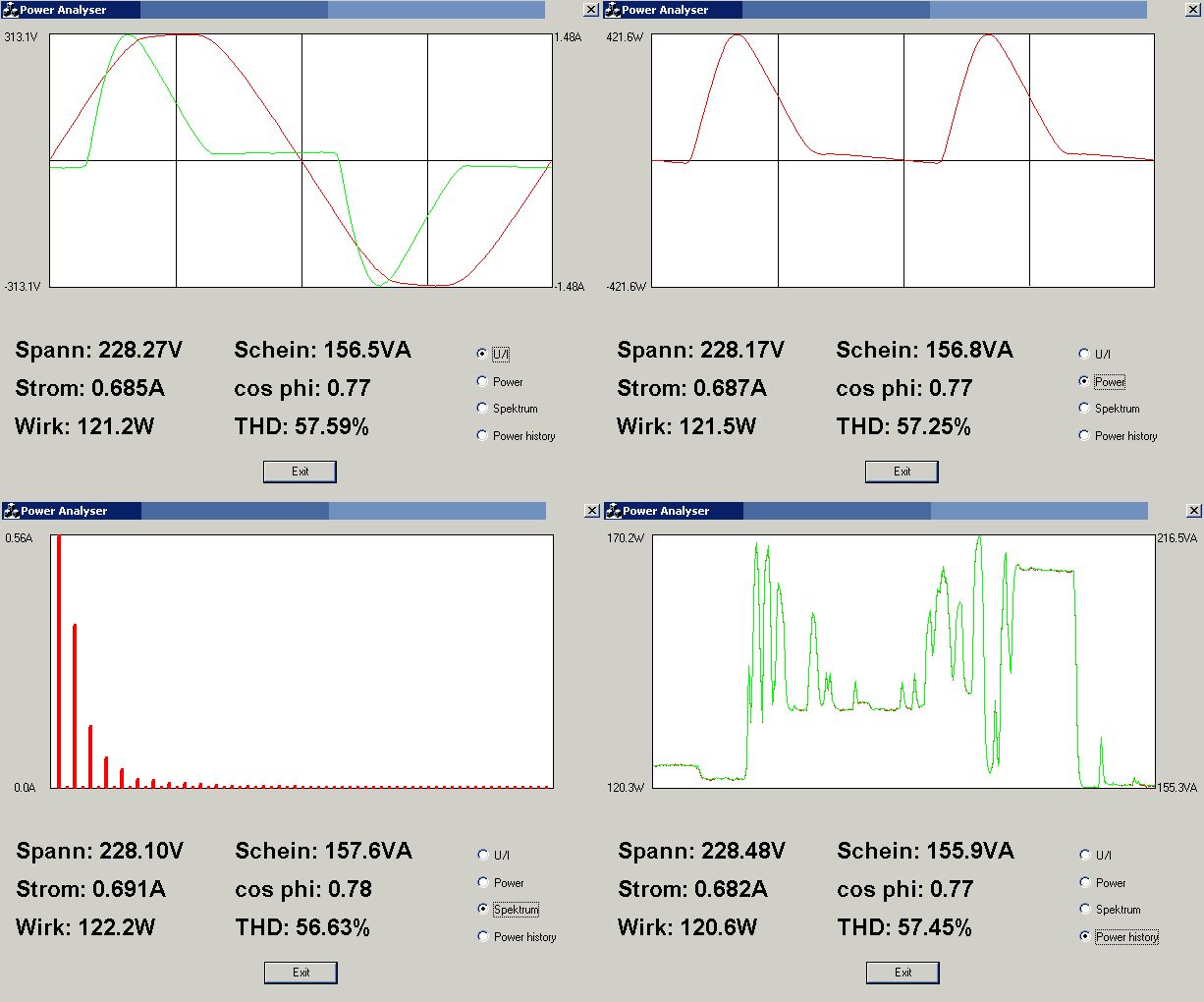The height and width of the screenshot is (1002, 1204).
Task: Click the '421.6W' axis label
Action: (625, 37)
